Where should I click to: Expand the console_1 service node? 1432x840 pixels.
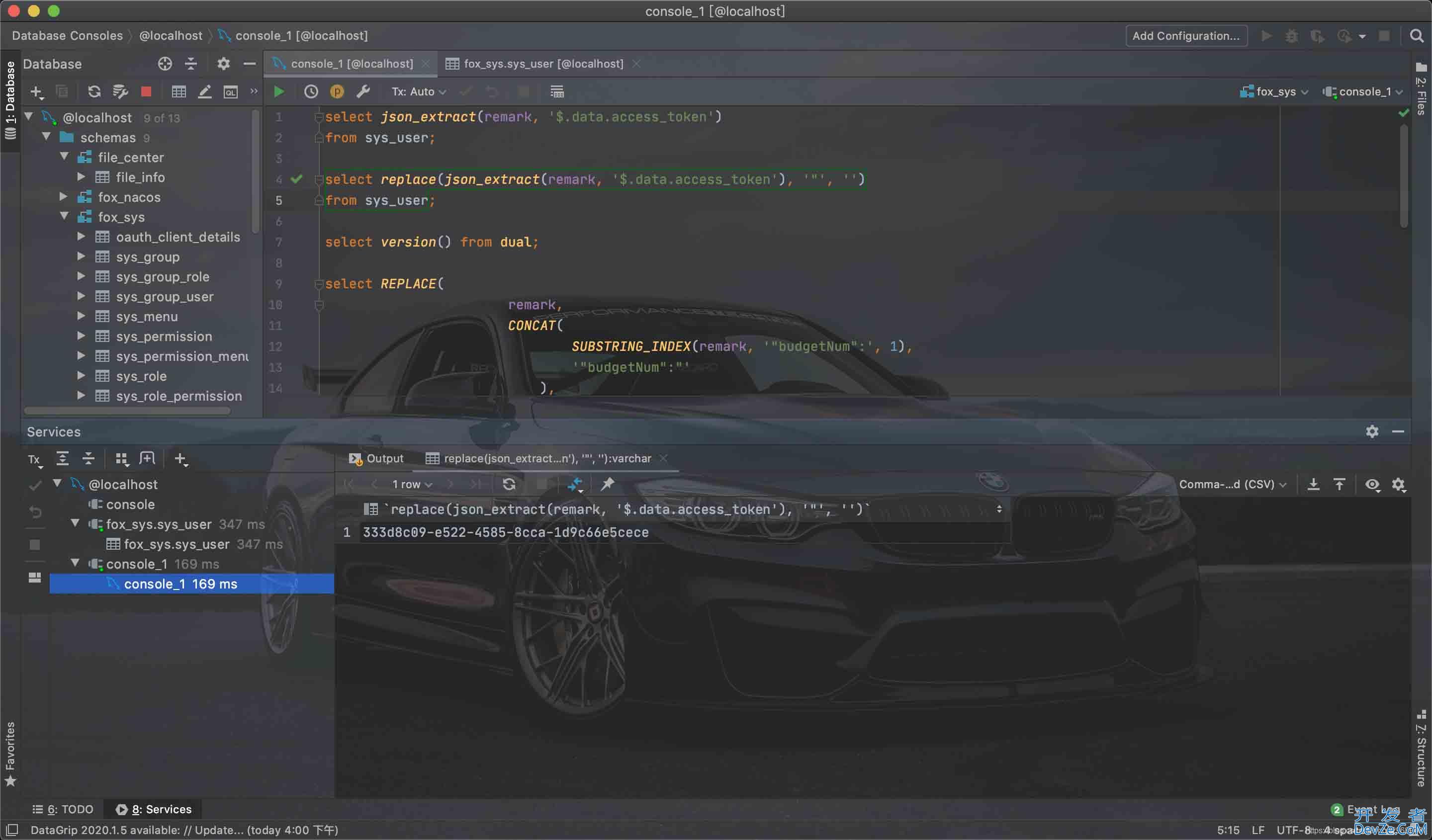tap(76, 563)
